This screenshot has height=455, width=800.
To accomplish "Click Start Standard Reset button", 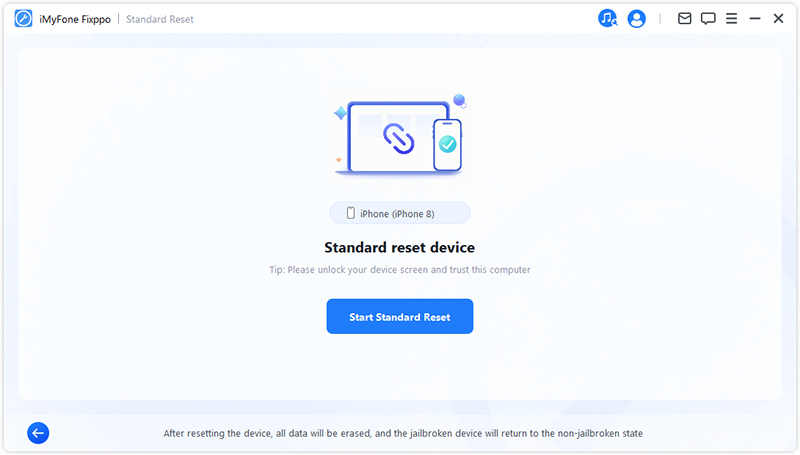I will click(x=399, y=316).
